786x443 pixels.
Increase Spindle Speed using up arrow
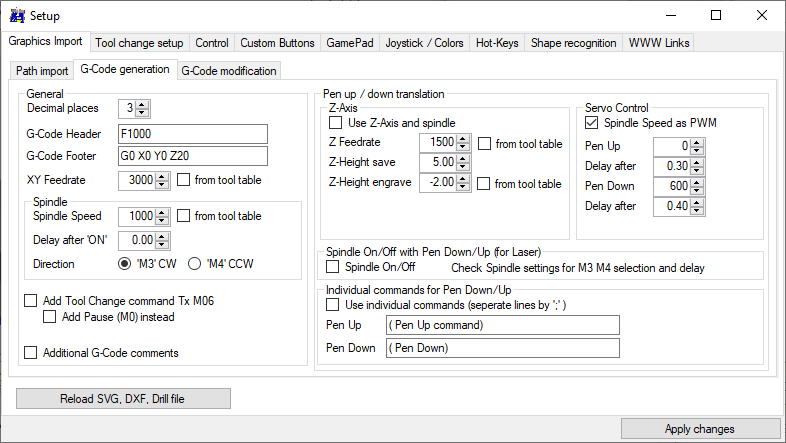click(x=164, y=212)
